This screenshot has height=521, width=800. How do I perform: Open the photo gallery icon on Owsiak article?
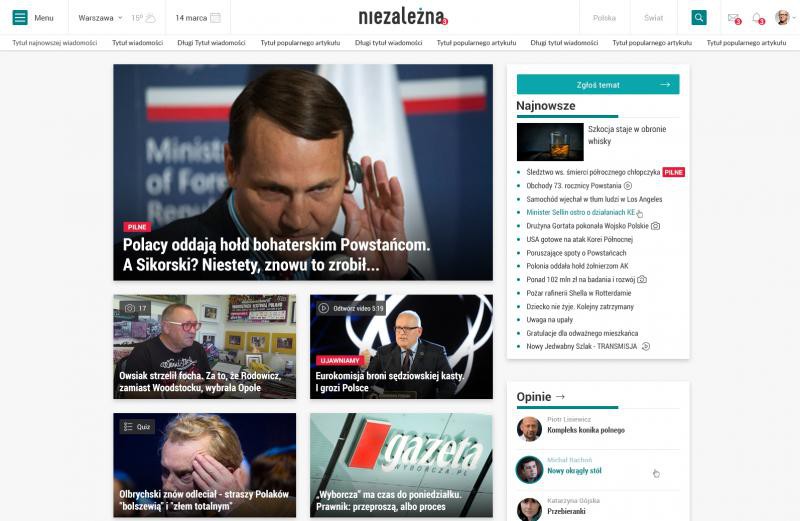(x=130, y=308)
